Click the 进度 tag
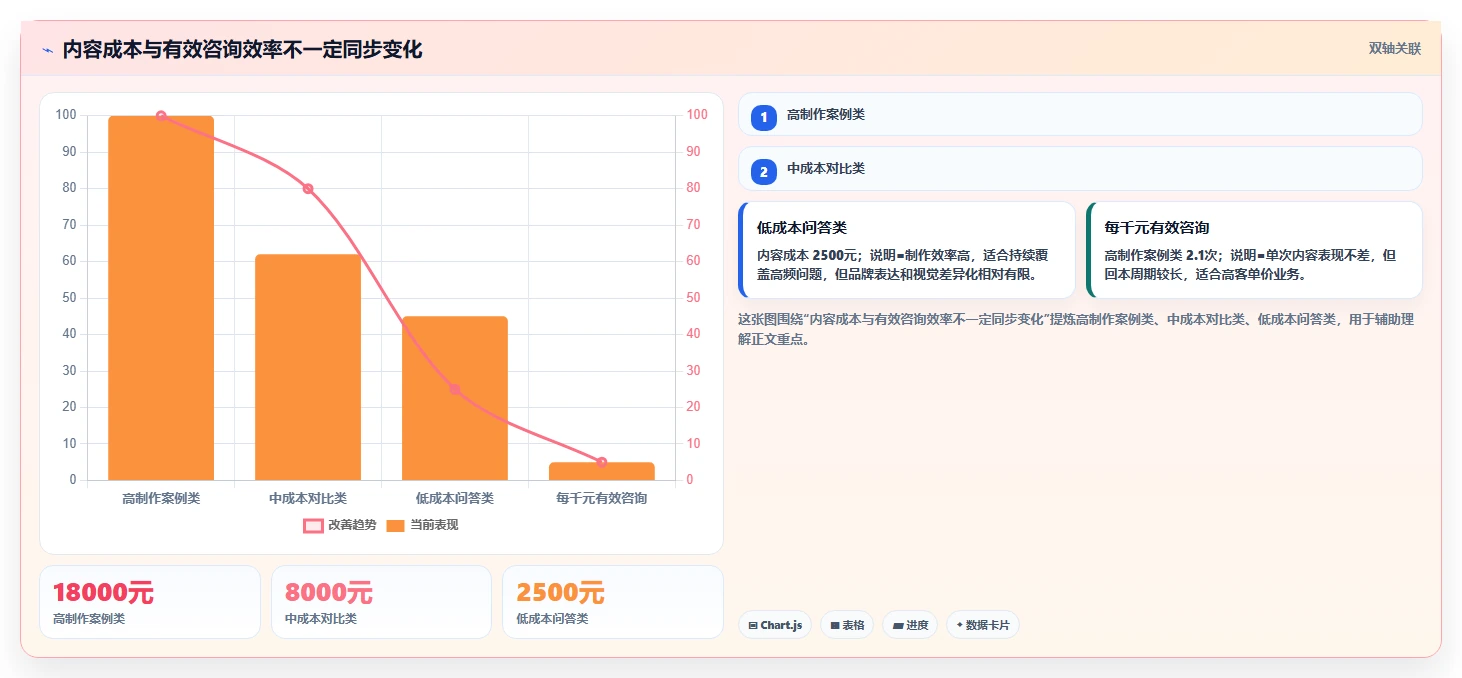Screen dimensions: 1462x678 pyautogui.click(x=910, y=625)
